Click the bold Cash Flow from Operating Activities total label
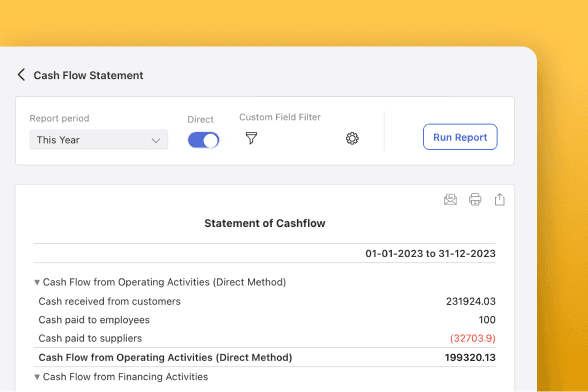 point(165,357)
